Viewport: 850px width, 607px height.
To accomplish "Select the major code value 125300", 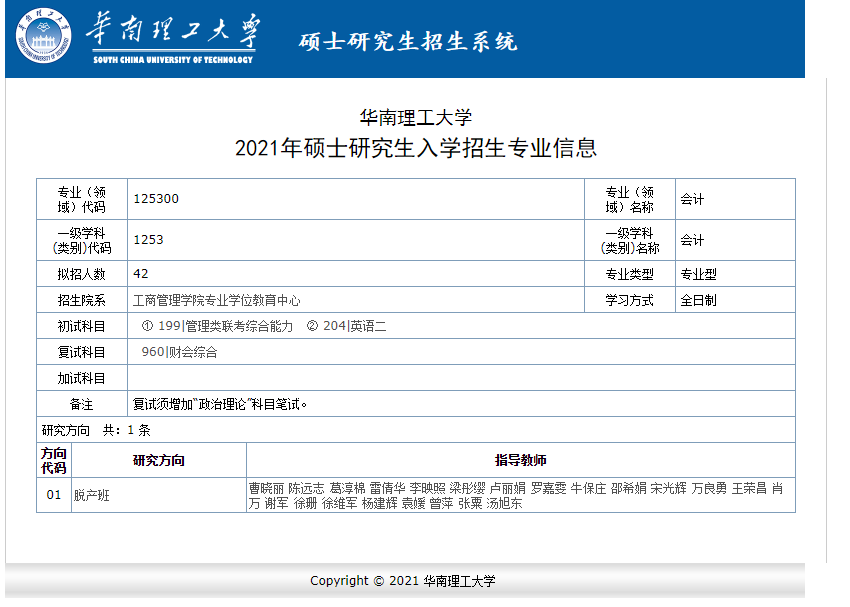I will (156, 199).
